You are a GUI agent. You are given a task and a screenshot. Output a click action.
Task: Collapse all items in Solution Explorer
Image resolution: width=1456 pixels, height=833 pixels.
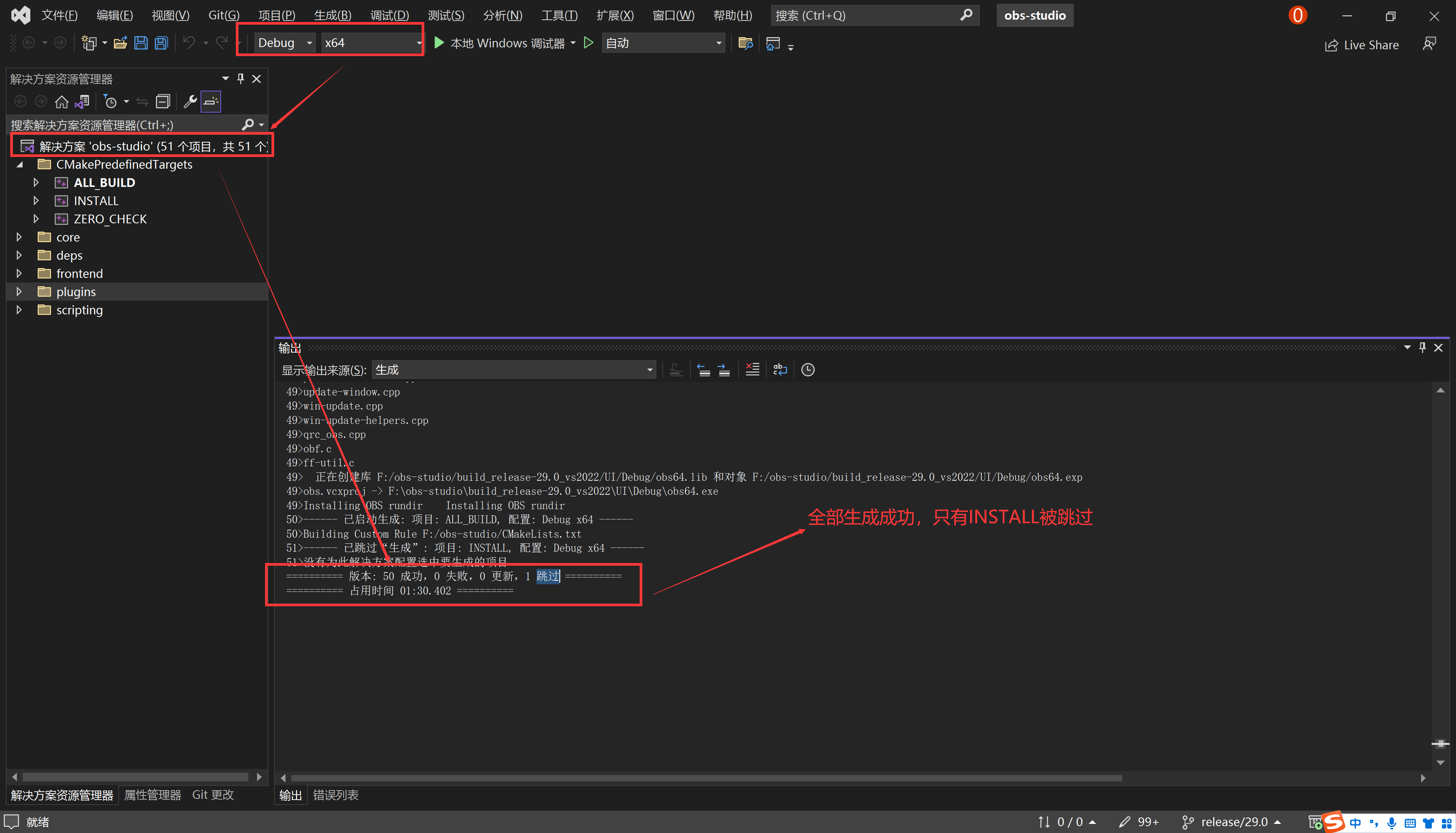163,101
